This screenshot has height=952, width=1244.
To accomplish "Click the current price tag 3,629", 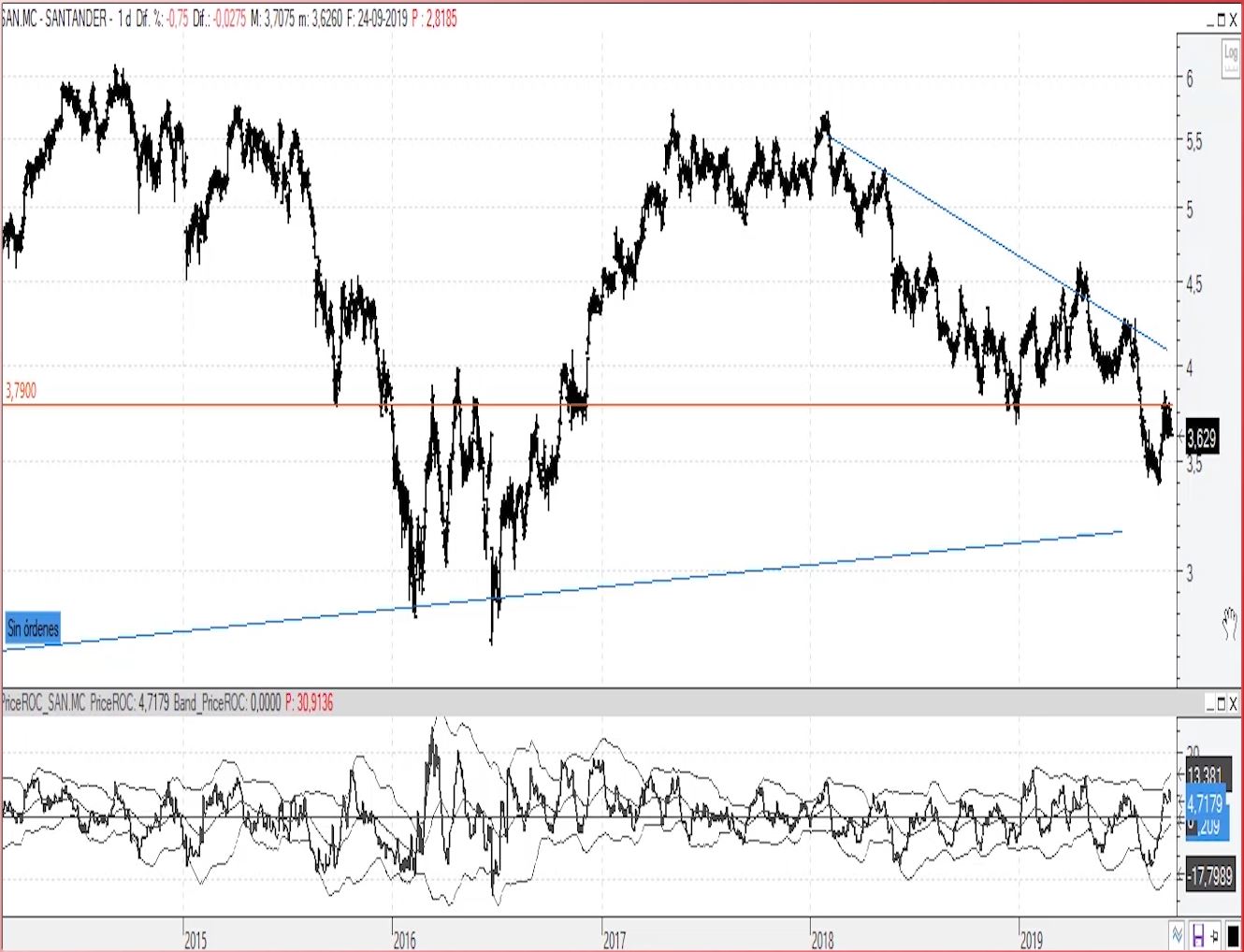I will tap(1202, 437).
